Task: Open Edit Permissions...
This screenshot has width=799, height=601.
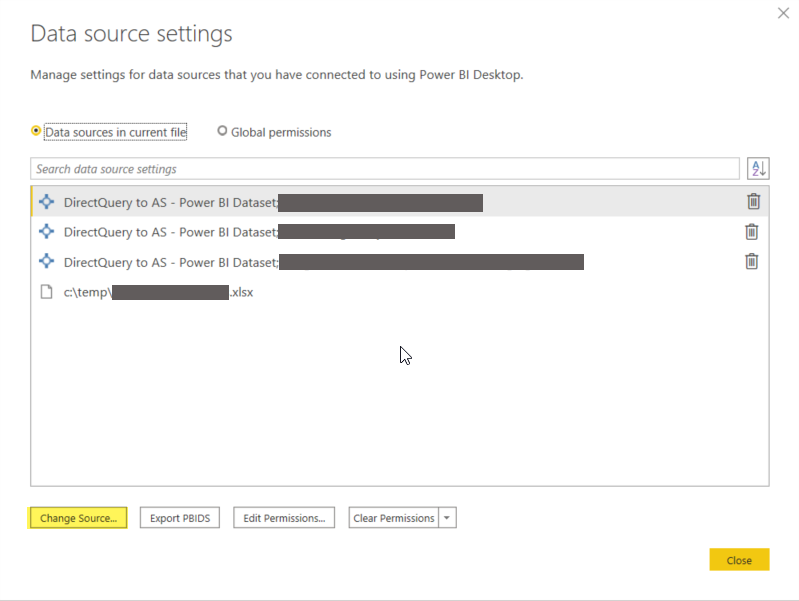Action: 284,518
